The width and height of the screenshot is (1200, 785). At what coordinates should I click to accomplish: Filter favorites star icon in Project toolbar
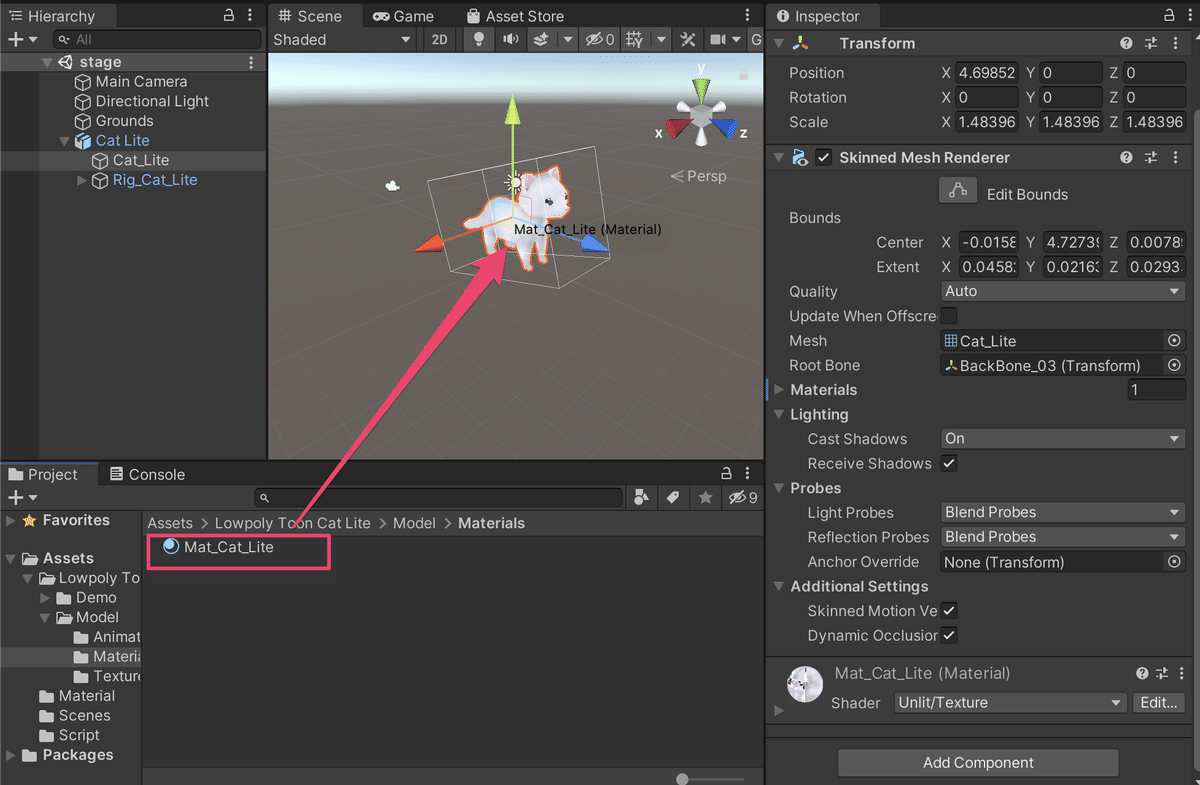[705, 497]
